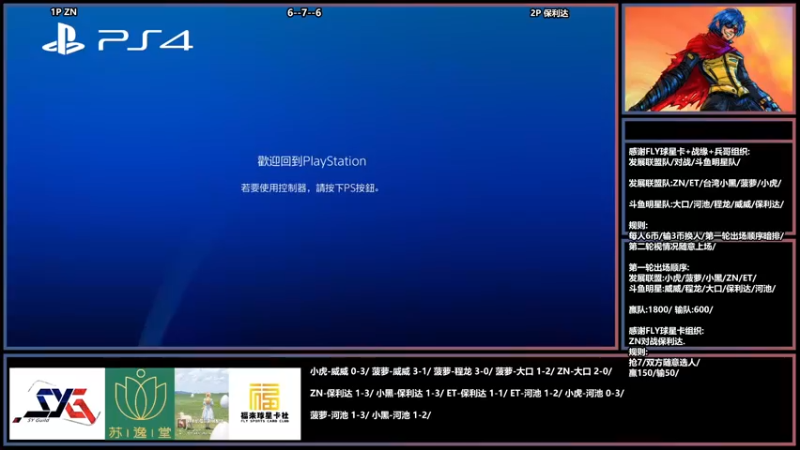Click the '第一轮出场顺序:' heading

[659, 267]
